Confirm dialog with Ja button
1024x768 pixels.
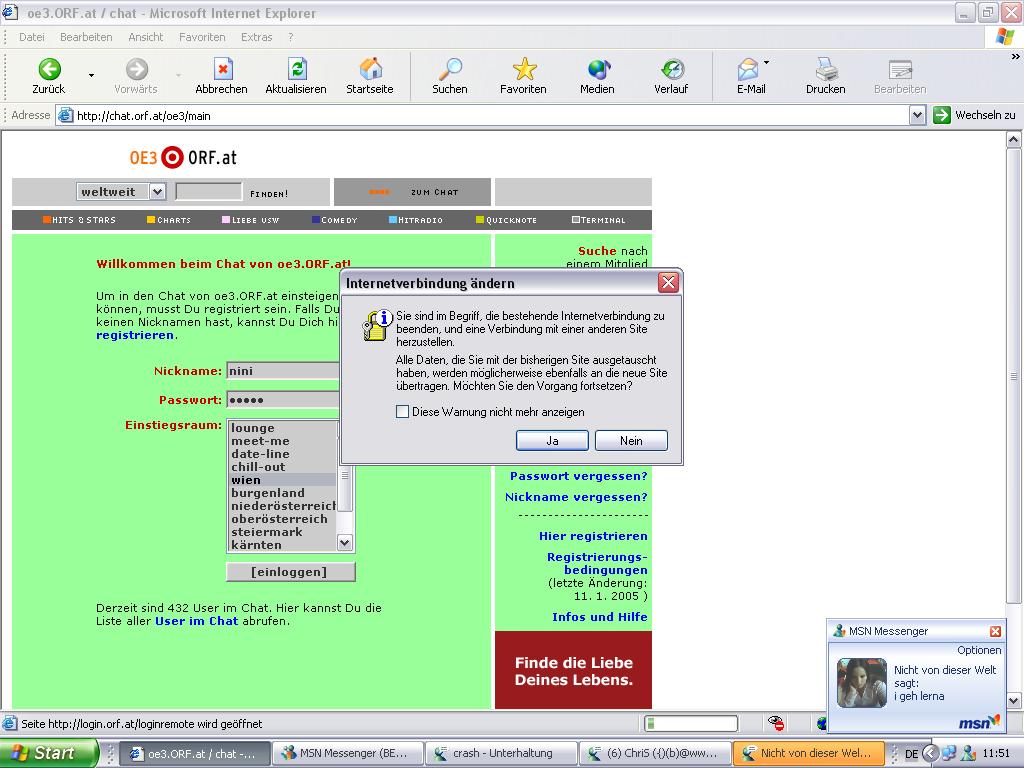coord(552,441)
